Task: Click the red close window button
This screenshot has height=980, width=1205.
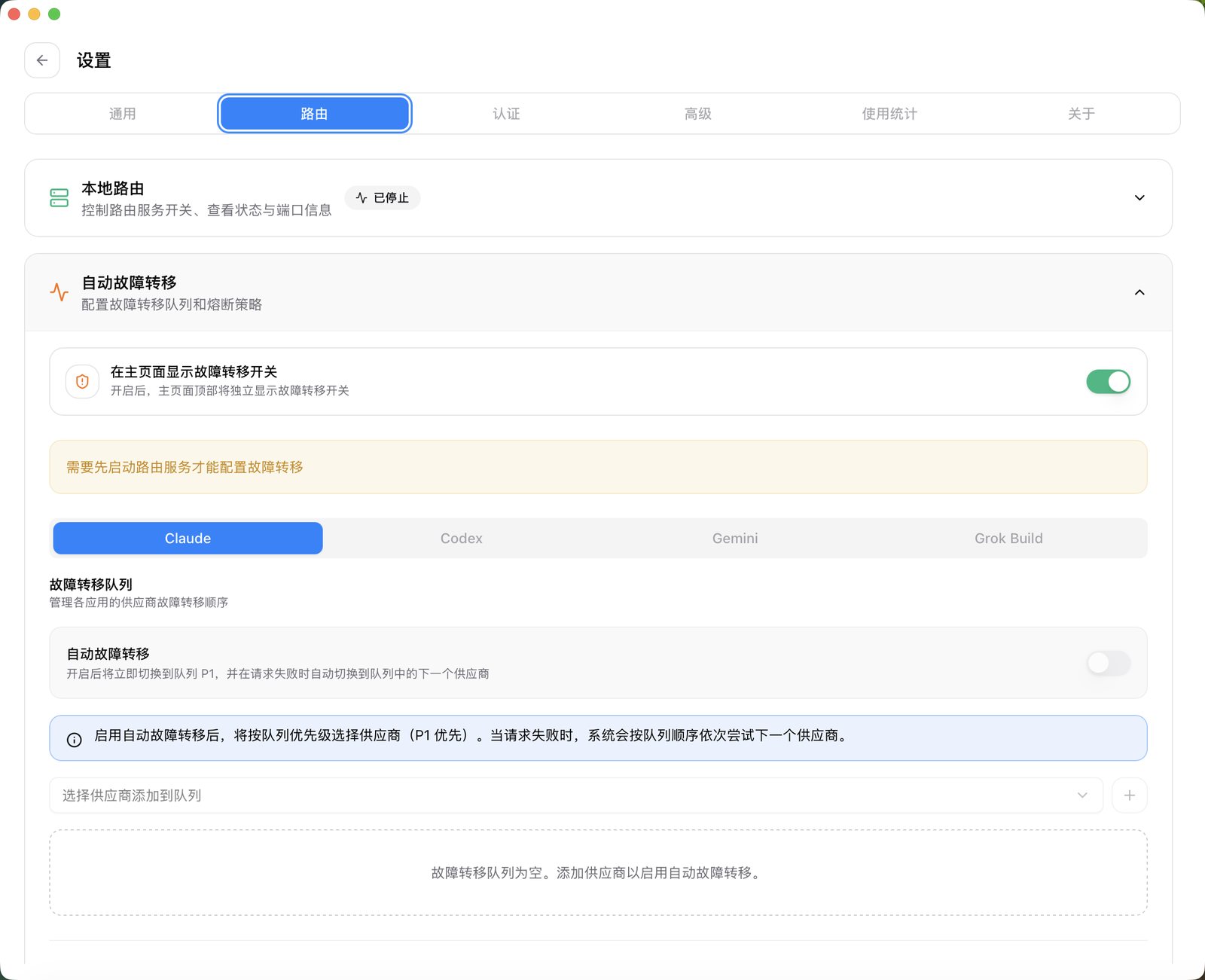Action: [14, 14]
